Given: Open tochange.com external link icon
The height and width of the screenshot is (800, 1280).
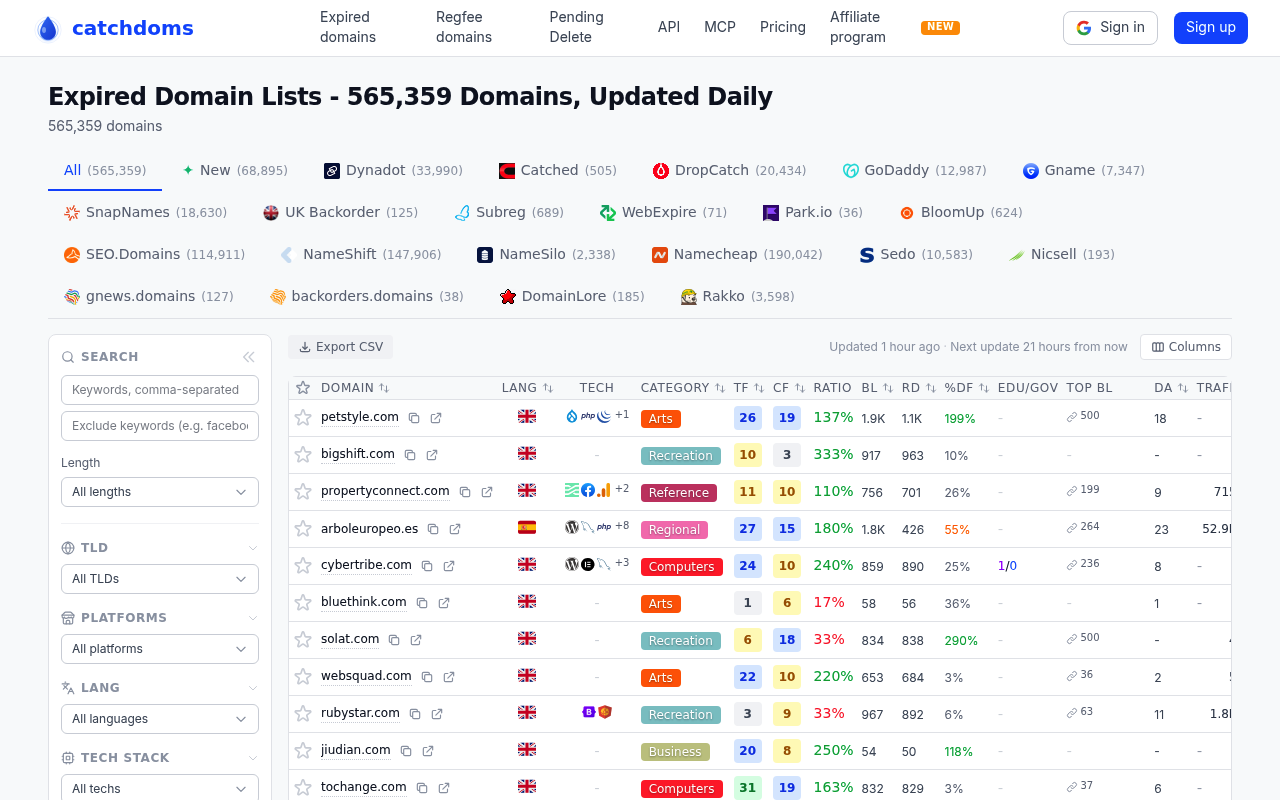Looking at the screenshot, I should tap(444, 788).
